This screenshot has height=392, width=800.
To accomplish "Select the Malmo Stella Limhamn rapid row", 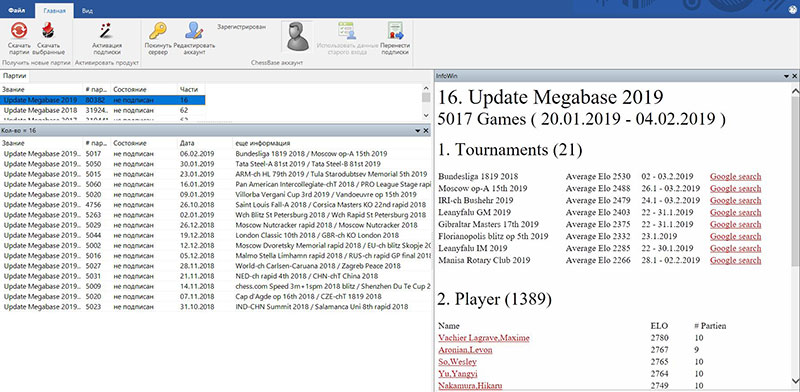I will click(x=216, y=256).
